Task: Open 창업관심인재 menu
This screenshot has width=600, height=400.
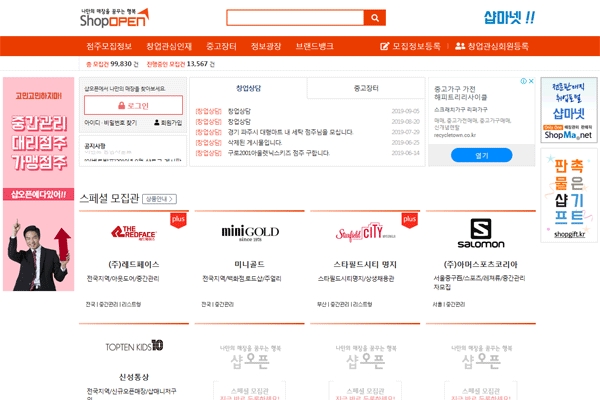Action: (x=169, y=46)
